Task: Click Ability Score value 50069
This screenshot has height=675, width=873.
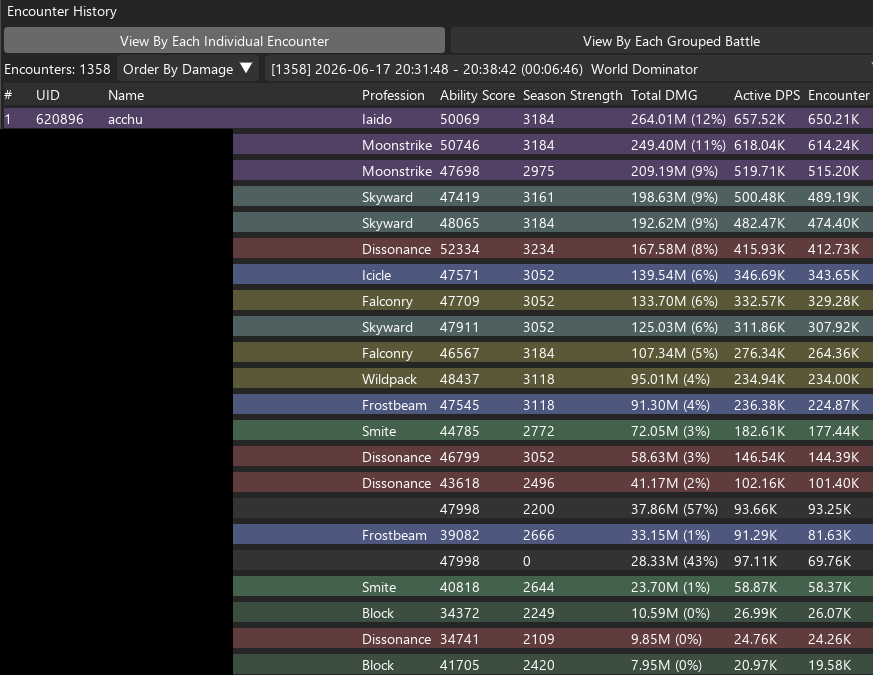Action: tap(459, 119)
